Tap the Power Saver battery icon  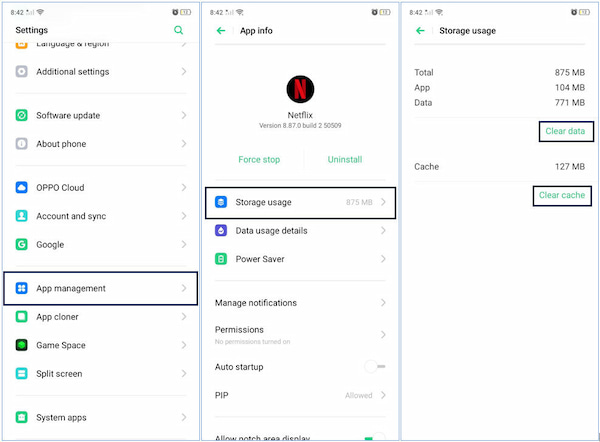(222, 259)
